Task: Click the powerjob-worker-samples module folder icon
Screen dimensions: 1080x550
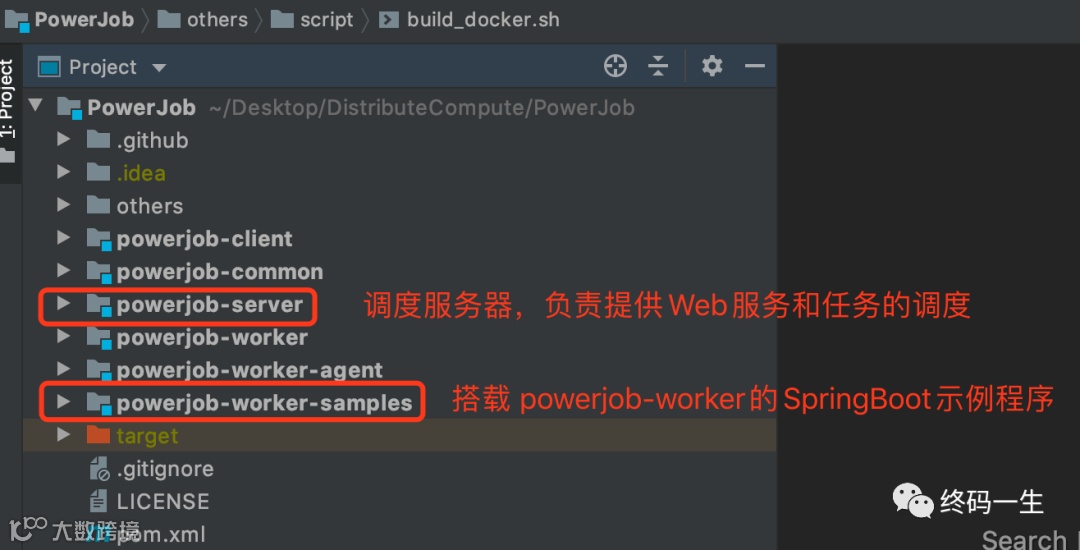Action: [99, 403]
